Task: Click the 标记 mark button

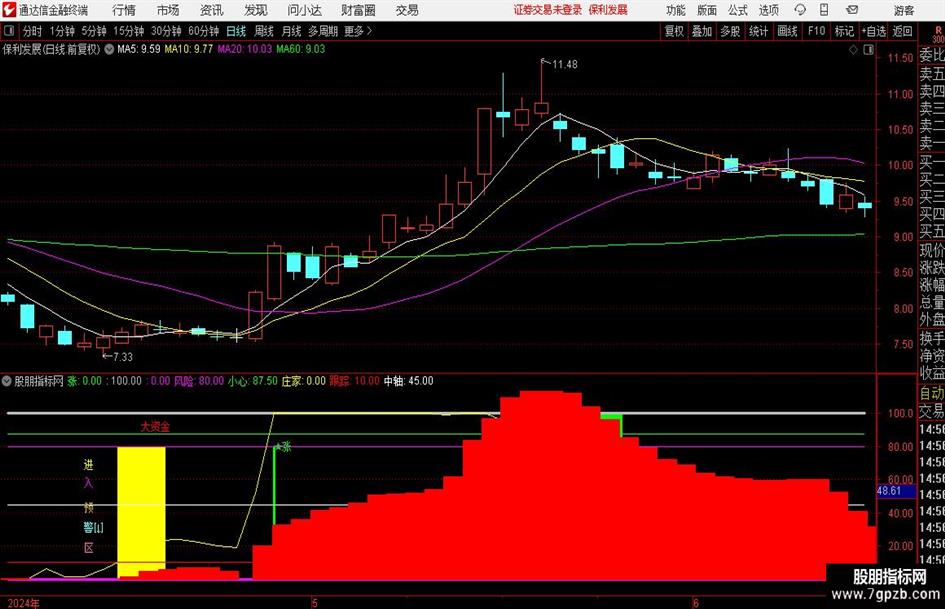Action: pyautogui.click(x=844, y=31)
